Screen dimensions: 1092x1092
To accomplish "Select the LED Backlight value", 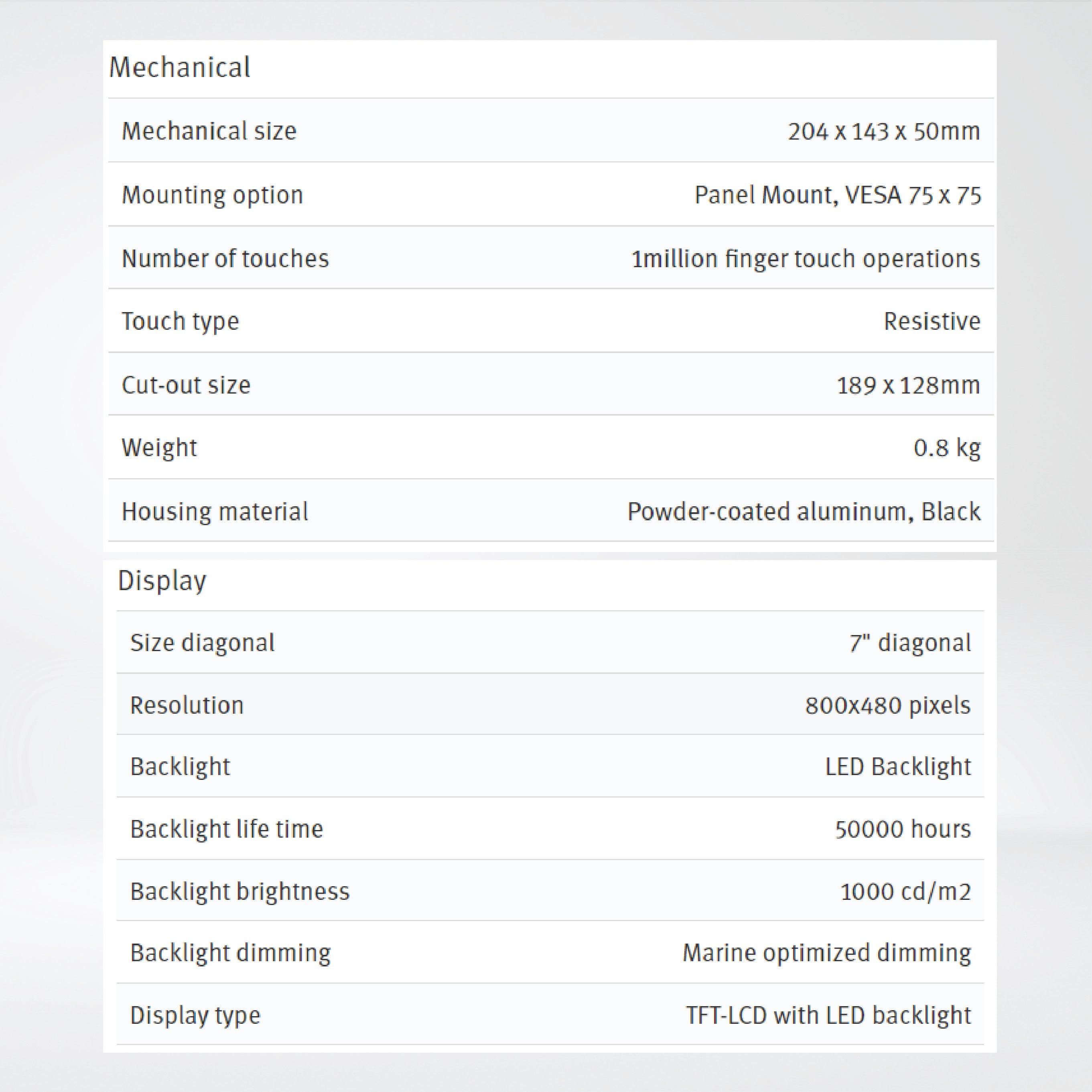I will pyautogui.click(x=897, y=766).
